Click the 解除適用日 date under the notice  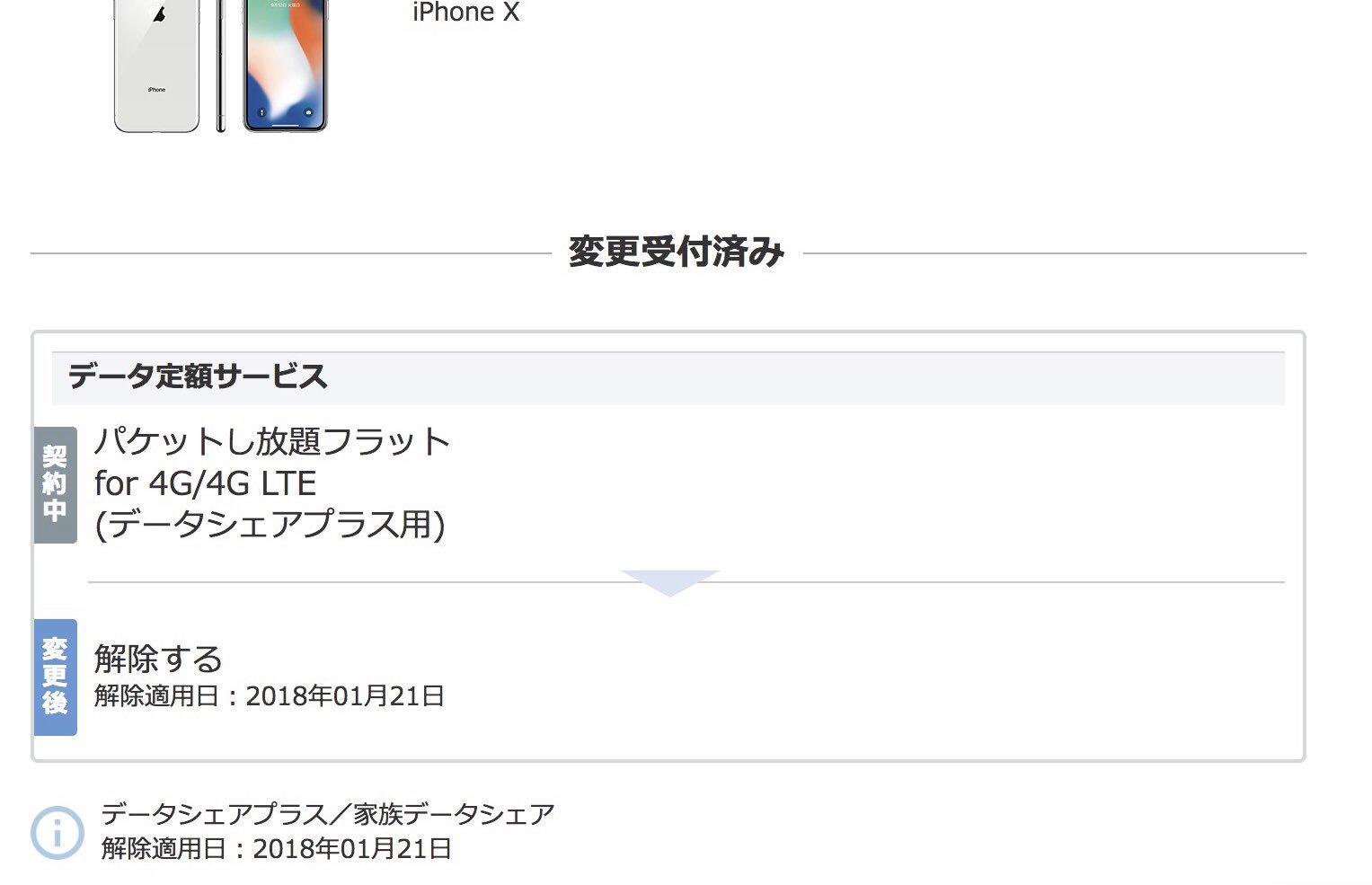coord(277,849)
